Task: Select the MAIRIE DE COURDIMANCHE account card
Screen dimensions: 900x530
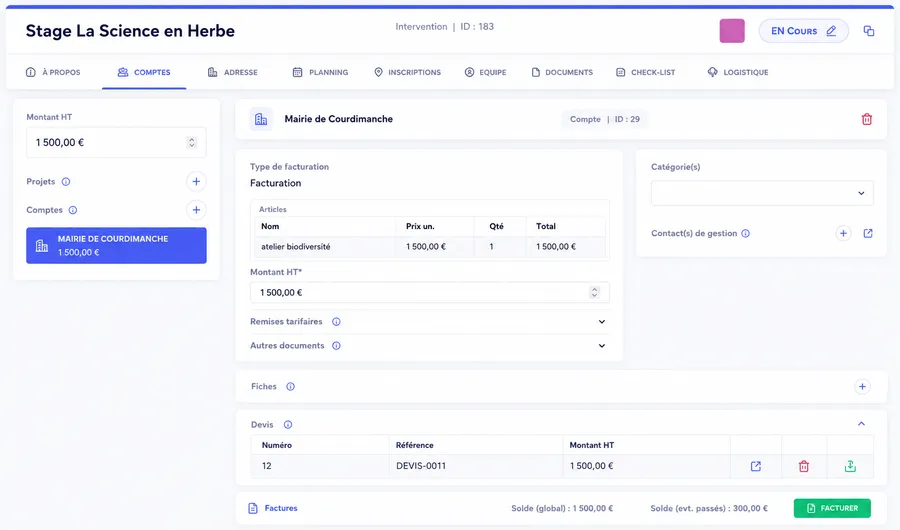Action: point(116,246)
